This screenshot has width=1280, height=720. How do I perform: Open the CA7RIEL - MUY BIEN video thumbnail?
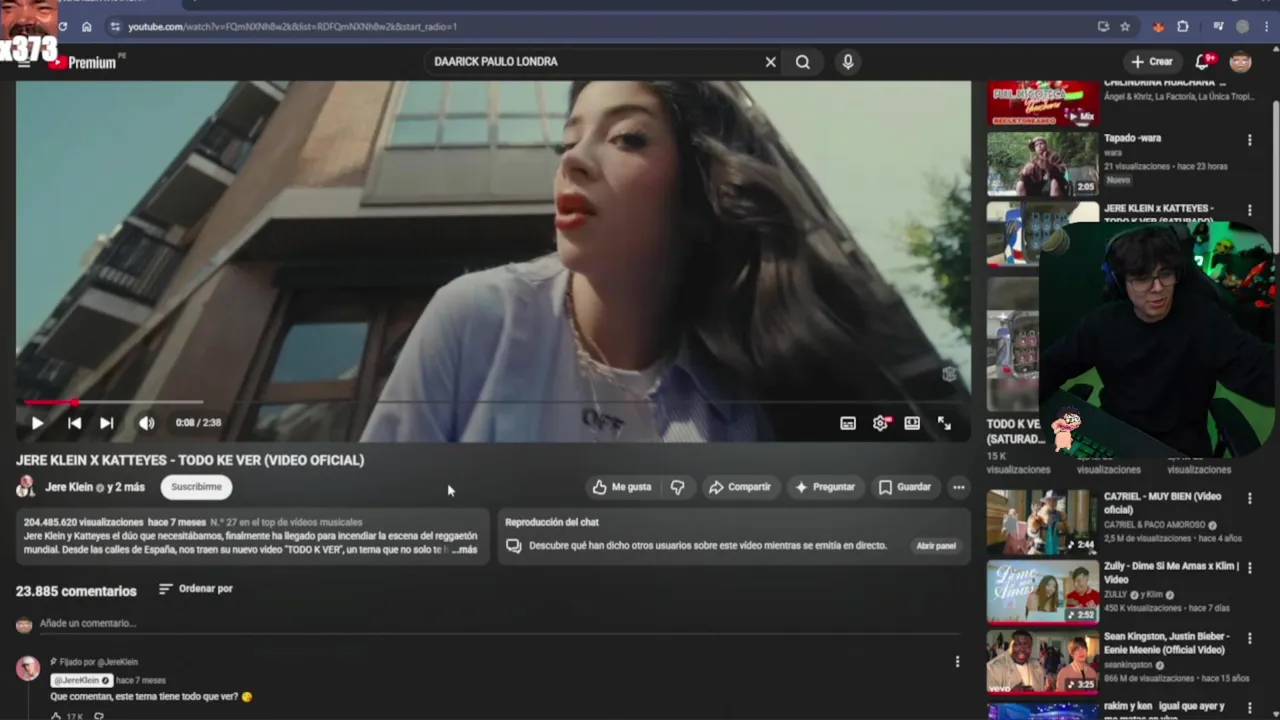click(1043, 521)
